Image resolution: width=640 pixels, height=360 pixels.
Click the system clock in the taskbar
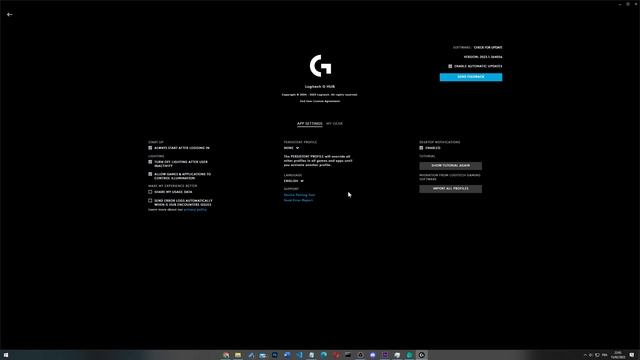(618, 355)
